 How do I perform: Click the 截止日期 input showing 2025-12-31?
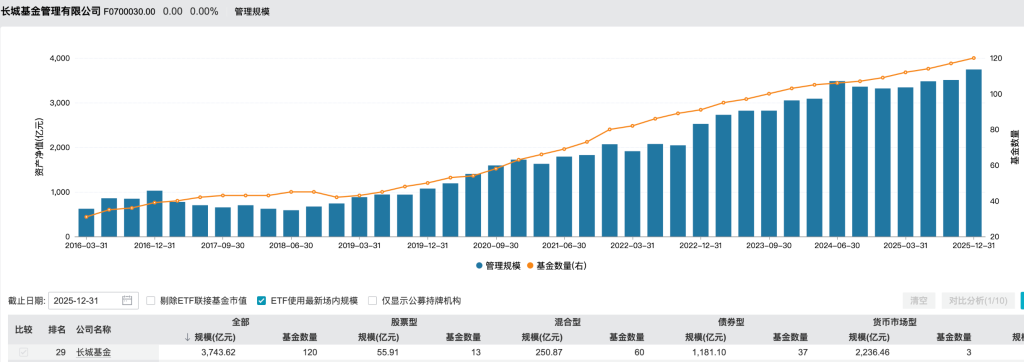coord(93,301)
